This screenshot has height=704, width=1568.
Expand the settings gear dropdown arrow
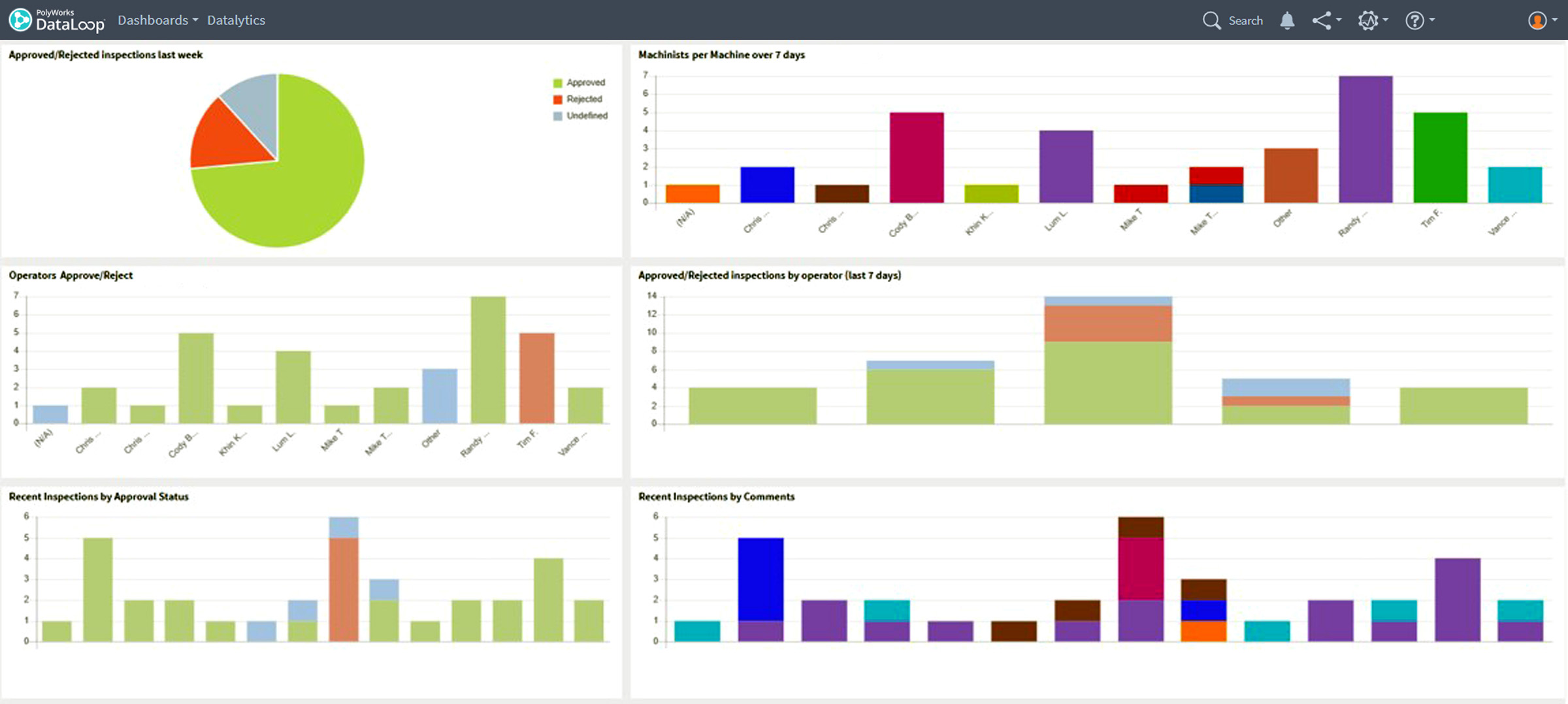coord(1385,20)
